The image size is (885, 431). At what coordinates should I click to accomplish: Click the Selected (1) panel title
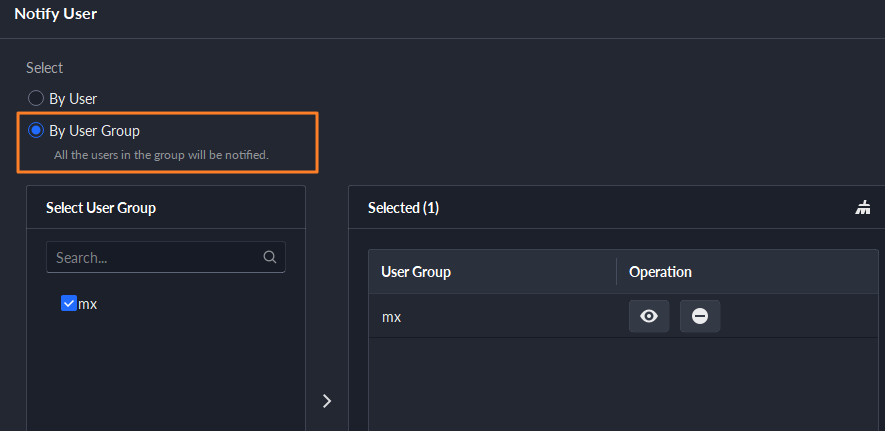pyautogui.click(x=403, y=208)
